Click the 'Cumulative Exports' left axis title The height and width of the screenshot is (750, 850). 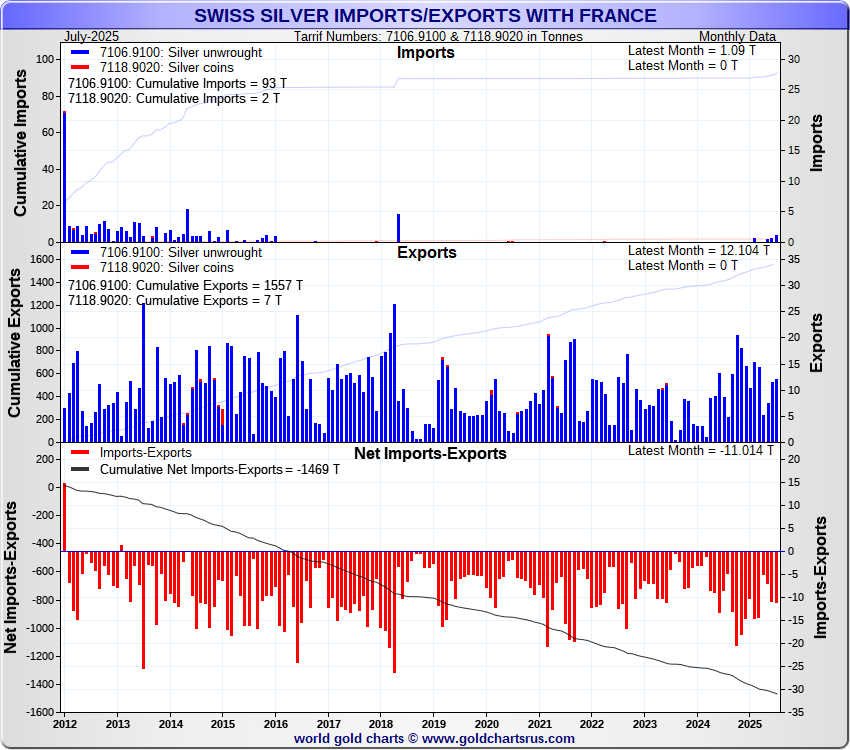click(x=14, y=343)
